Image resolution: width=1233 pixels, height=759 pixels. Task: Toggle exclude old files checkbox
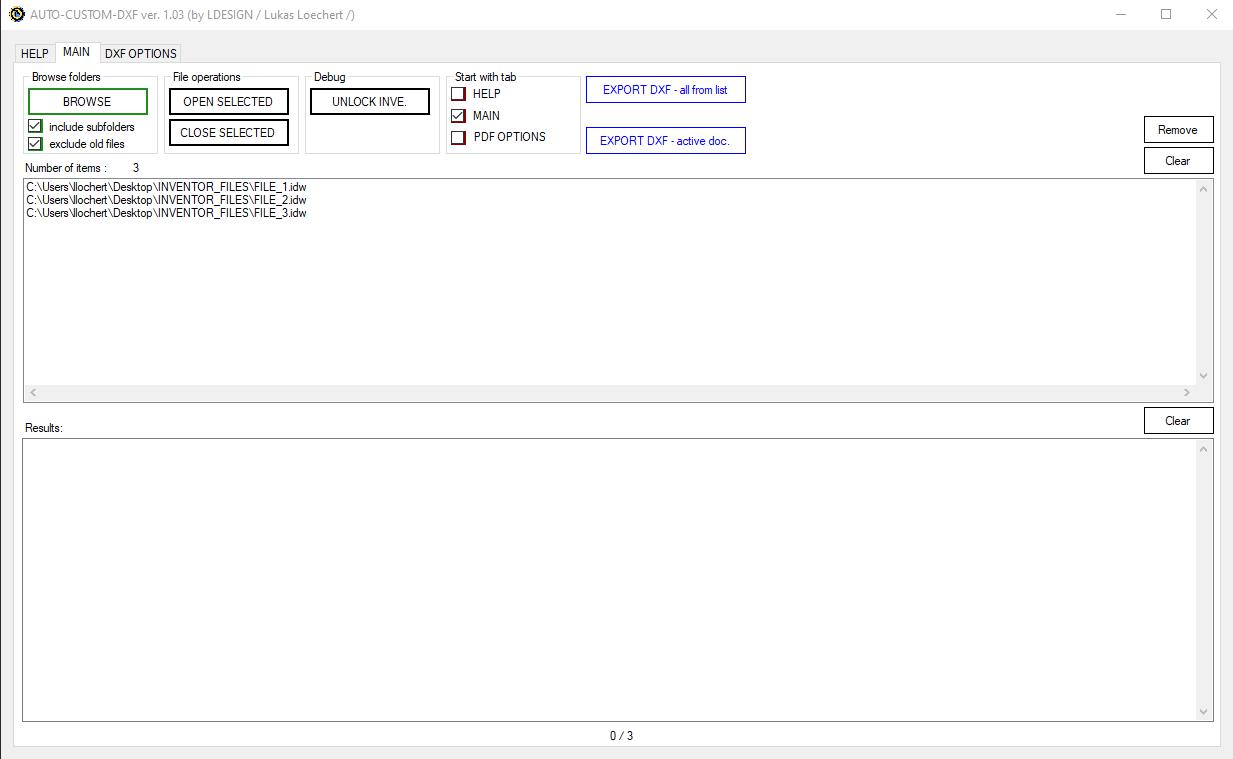(x=35, y=143)
